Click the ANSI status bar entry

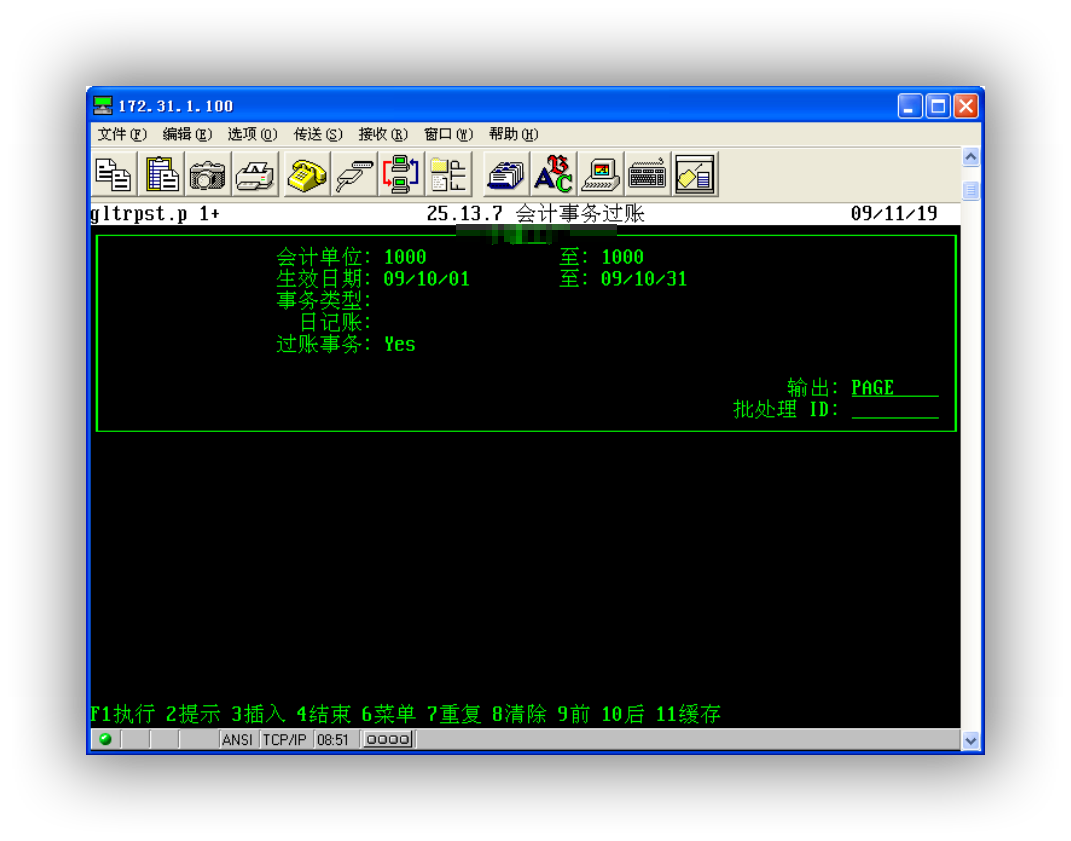238,740
